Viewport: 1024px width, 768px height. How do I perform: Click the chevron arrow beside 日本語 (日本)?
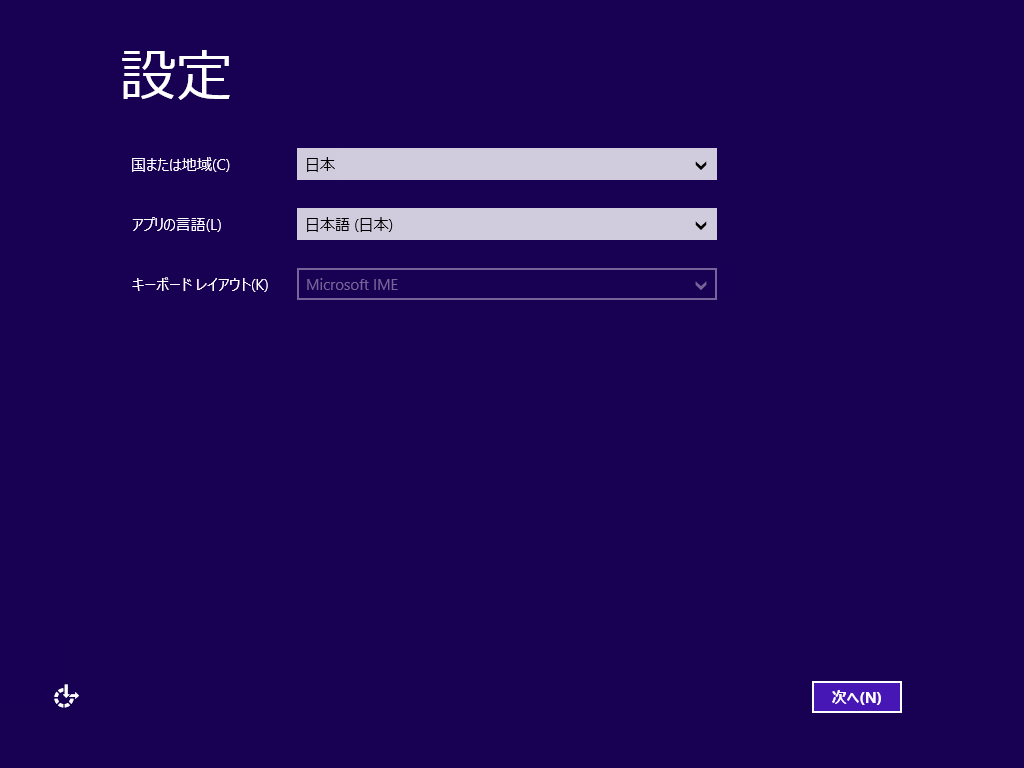(701, 225)
